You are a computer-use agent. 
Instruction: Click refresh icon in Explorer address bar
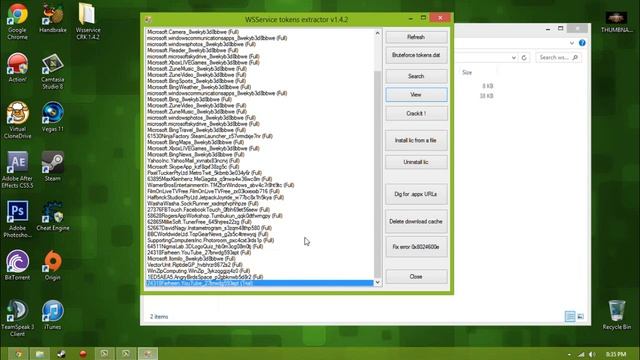click(x=524, y=58)
